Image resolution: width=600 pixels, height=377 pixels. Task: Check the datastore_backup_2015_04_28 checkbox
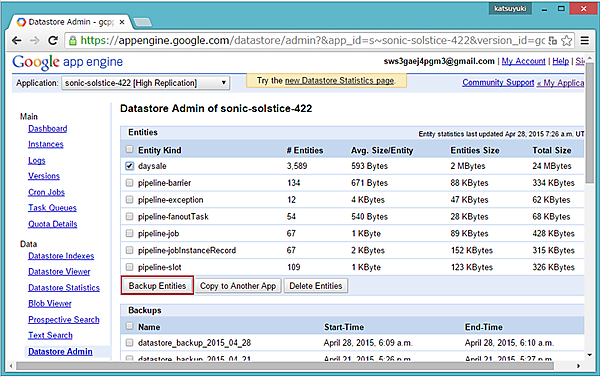pos(129,343)
